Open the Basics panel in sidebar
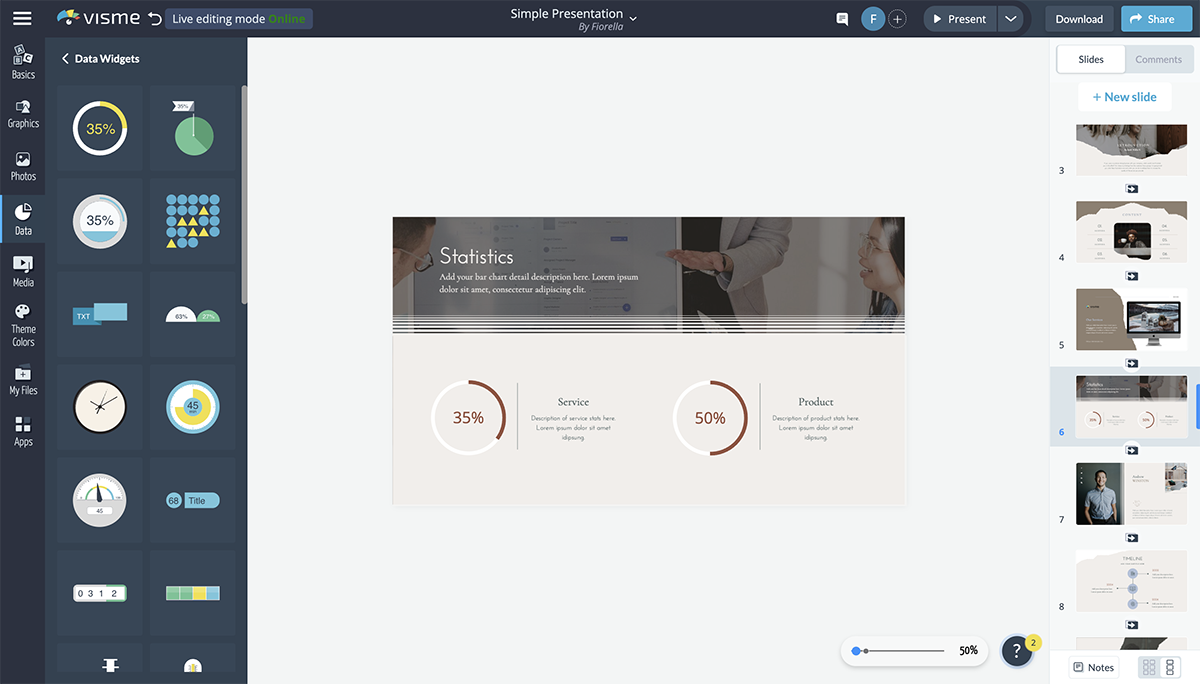Viewport: 1200px width, 684px height. click(23, 62)
